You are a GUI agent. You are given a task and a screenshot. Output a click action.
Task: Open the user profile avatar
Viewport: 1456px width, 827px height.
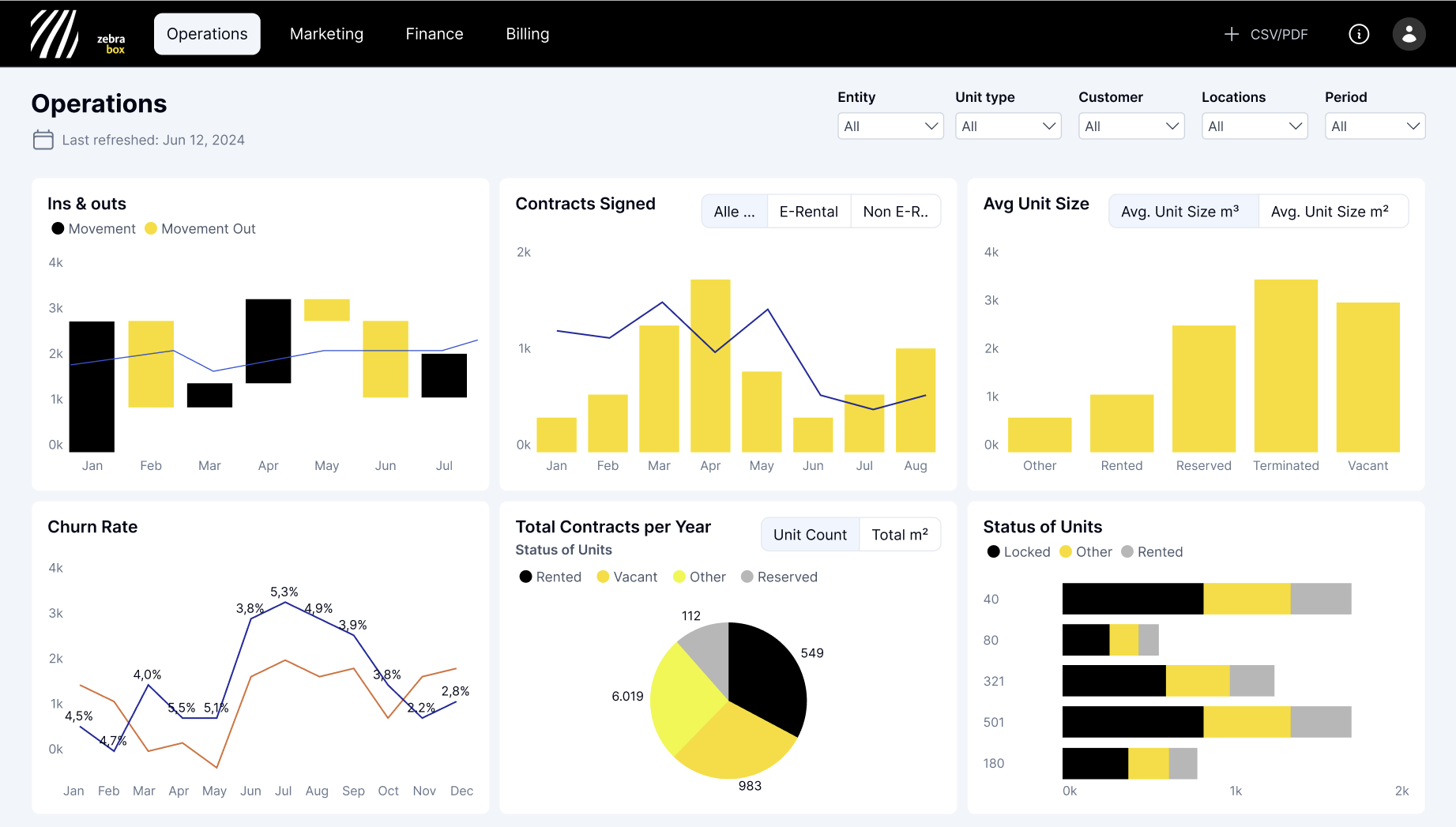[1409, 34]
